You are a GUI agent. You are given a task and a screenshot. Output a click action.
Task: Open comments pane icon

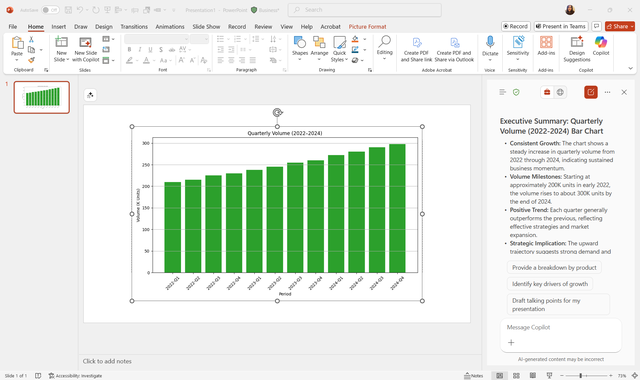pyautogui.click(x=596, y=26)
